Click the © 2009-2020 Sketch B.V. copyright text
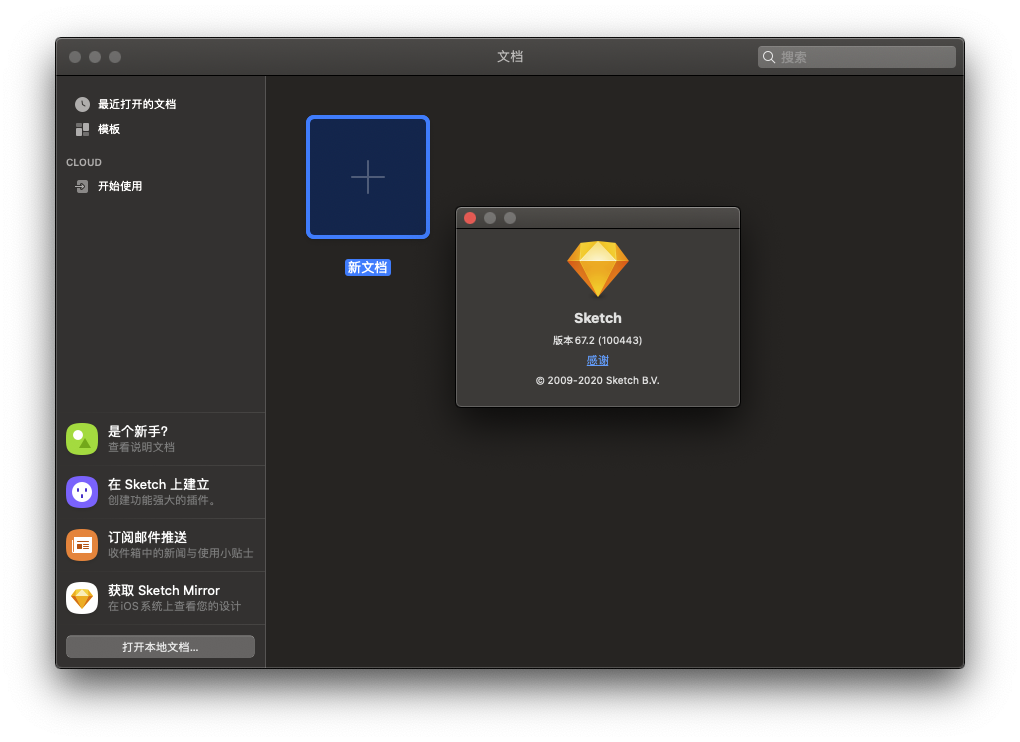 [598, 380]
